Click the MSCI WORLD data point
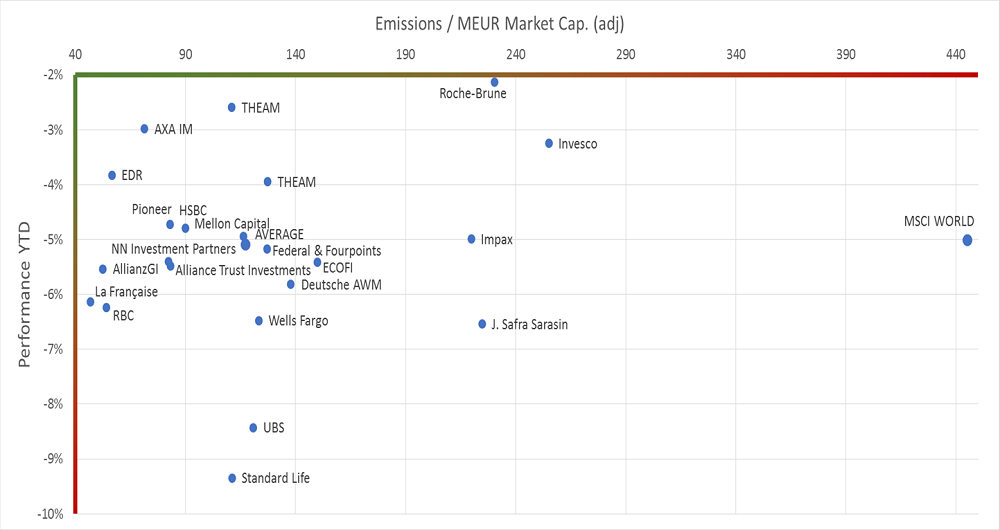The image size is (1000, 530). click(967, 240)
